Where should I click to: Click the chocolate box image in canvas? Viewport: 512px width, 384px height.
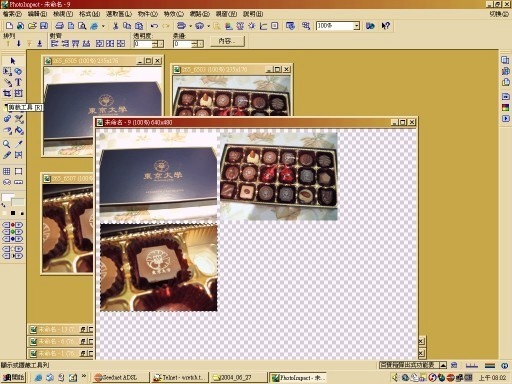tap(279, 176)
